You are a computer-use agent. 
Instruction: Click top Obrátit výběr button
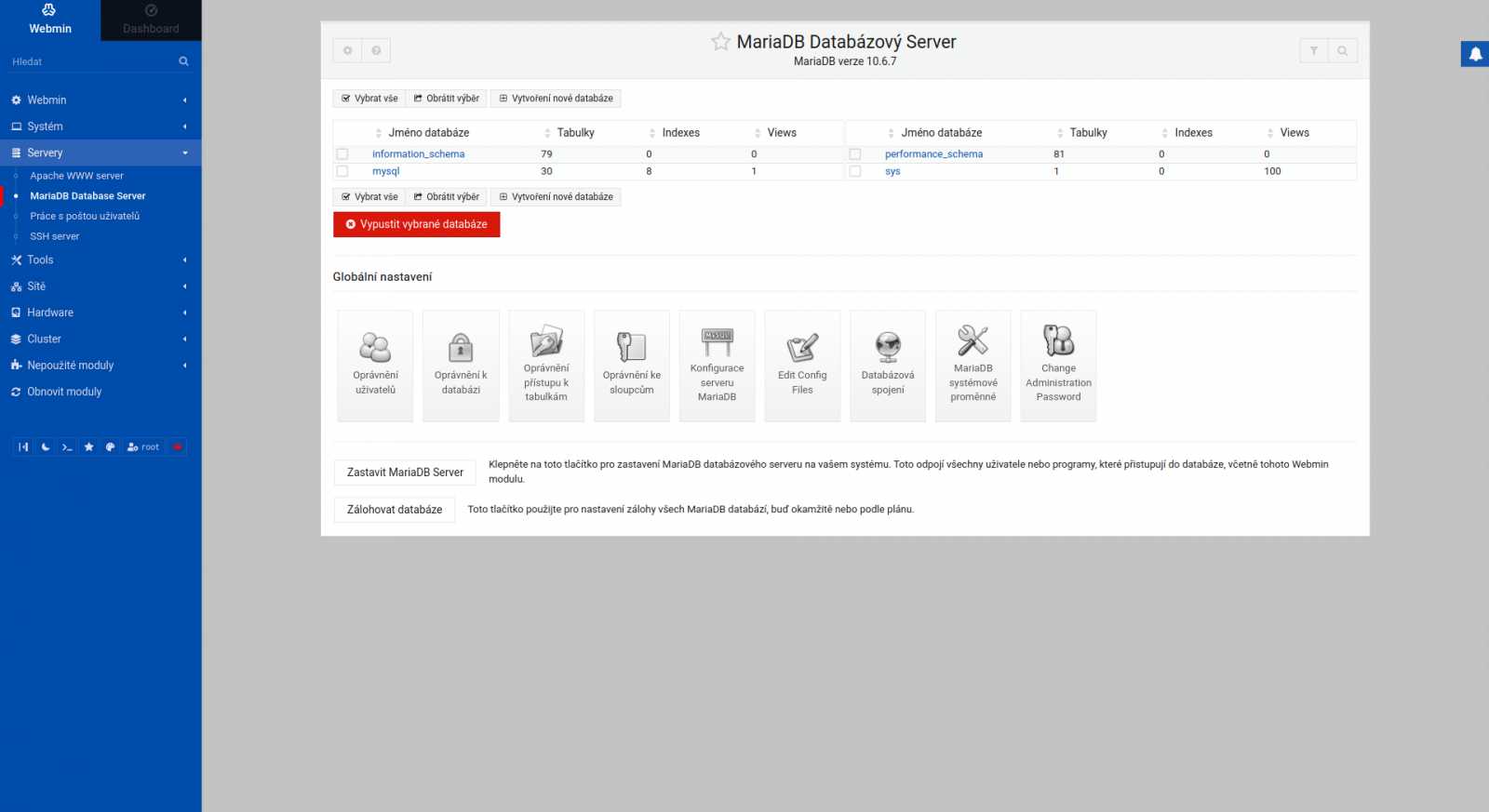(x=447, y=99)
